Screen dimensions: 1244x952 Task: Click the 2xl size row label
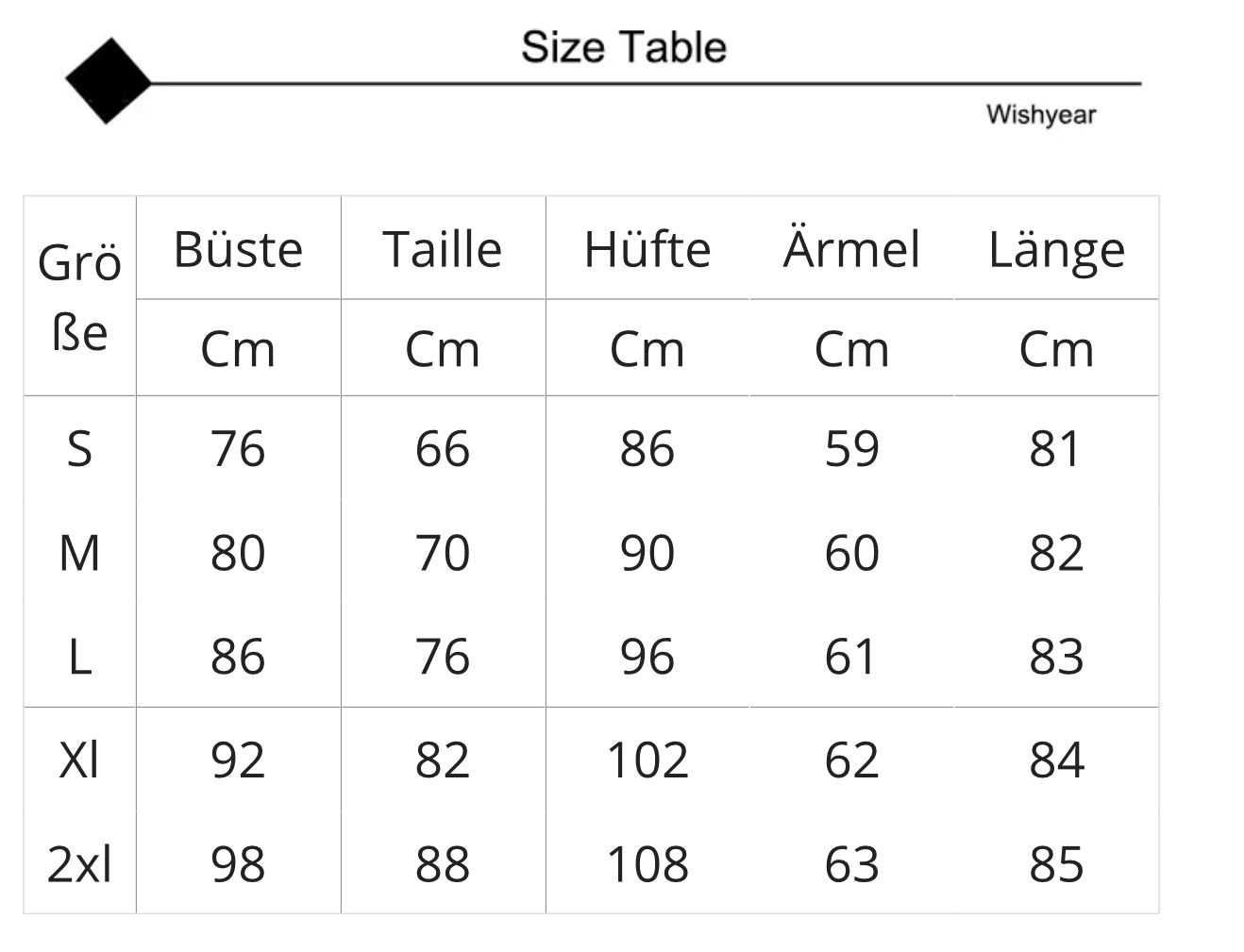79,864
